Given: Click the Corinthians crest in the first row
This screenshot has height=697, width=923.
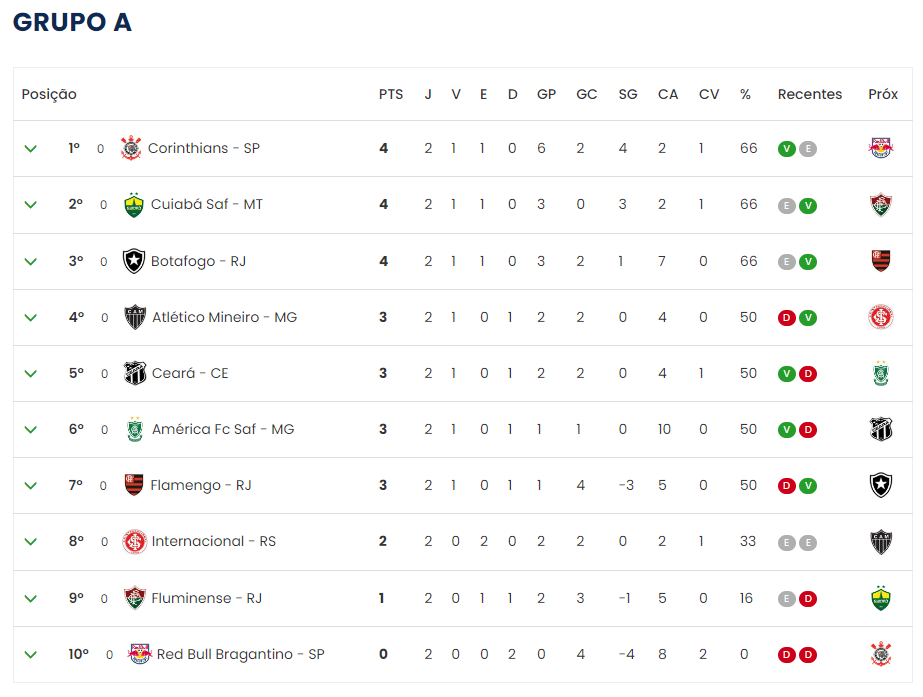Looking at the screenshot, I should pyautogui.click(x=131, y=148).
